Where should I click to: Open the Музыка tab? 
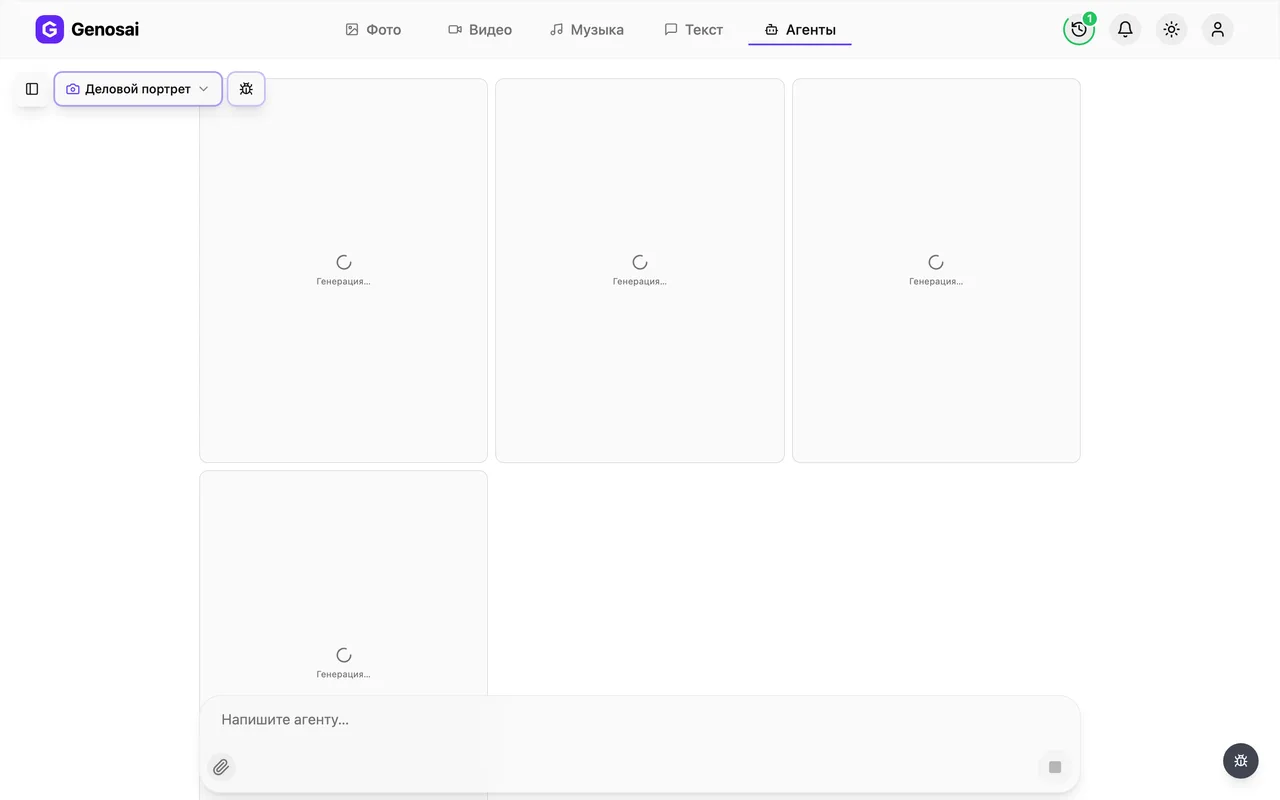(587, 30)
